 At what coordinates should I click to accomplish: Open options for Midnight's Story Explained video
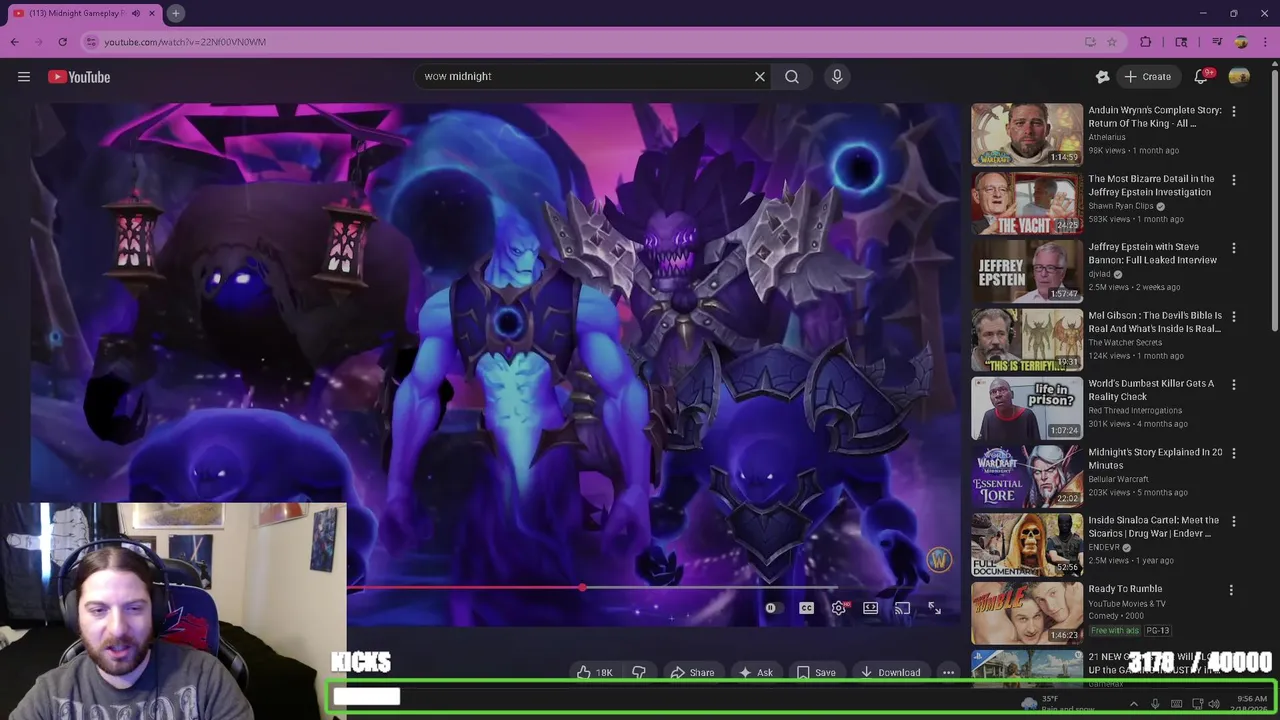click(1234, 453)
